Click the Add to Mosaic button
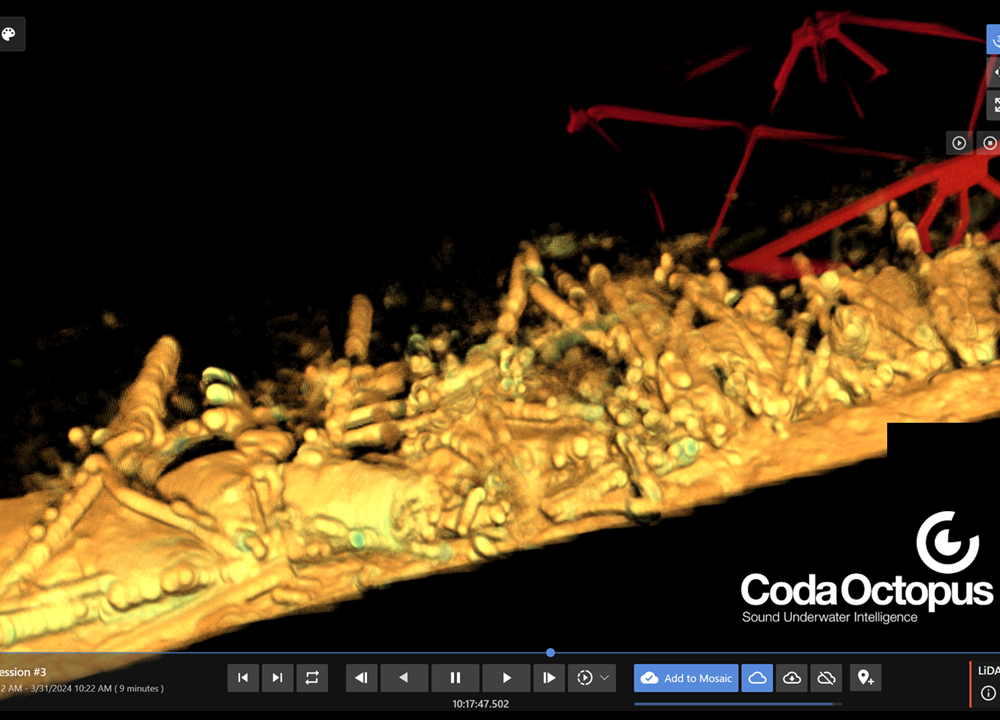Screen dimensions: 1000x720 click(x=686, y=678)
